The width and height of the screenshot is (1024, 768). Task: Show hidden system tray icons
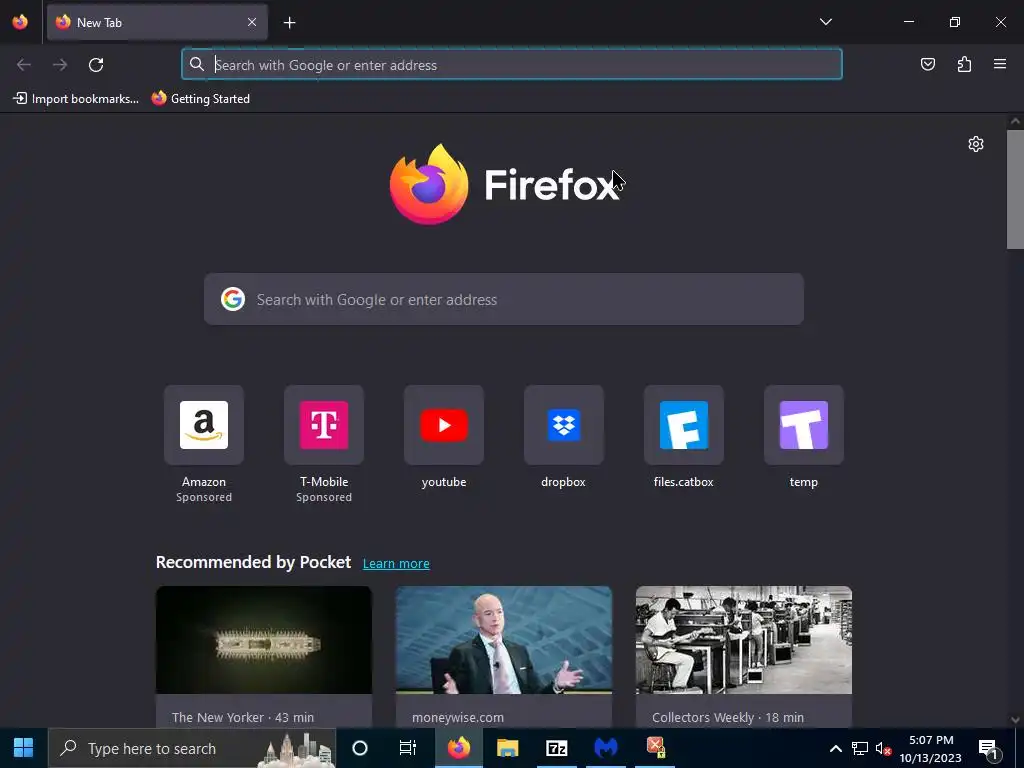[835, 748]
